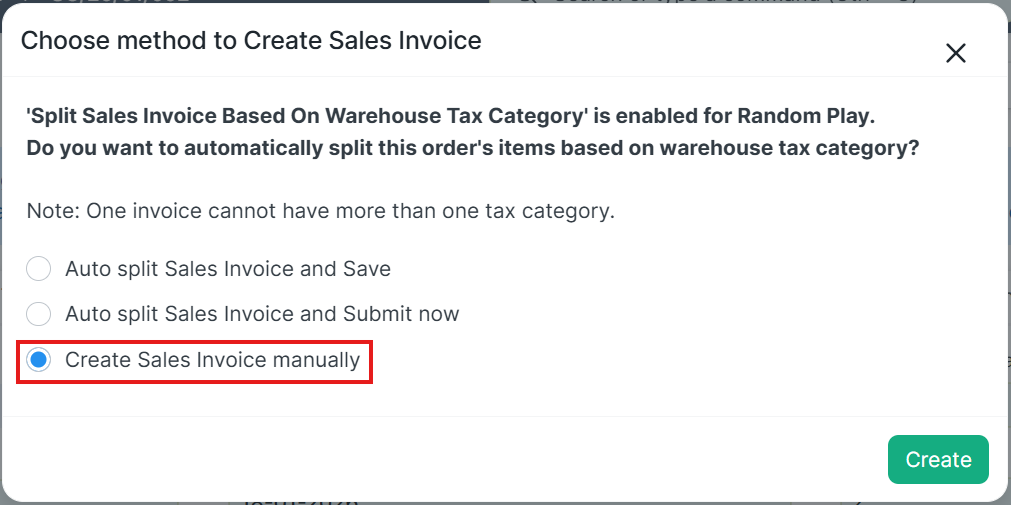The height and width of the screenshot is (505, 1011).
Task: Select the Create Sales Invoice manually radio
Action: [39, 360]
